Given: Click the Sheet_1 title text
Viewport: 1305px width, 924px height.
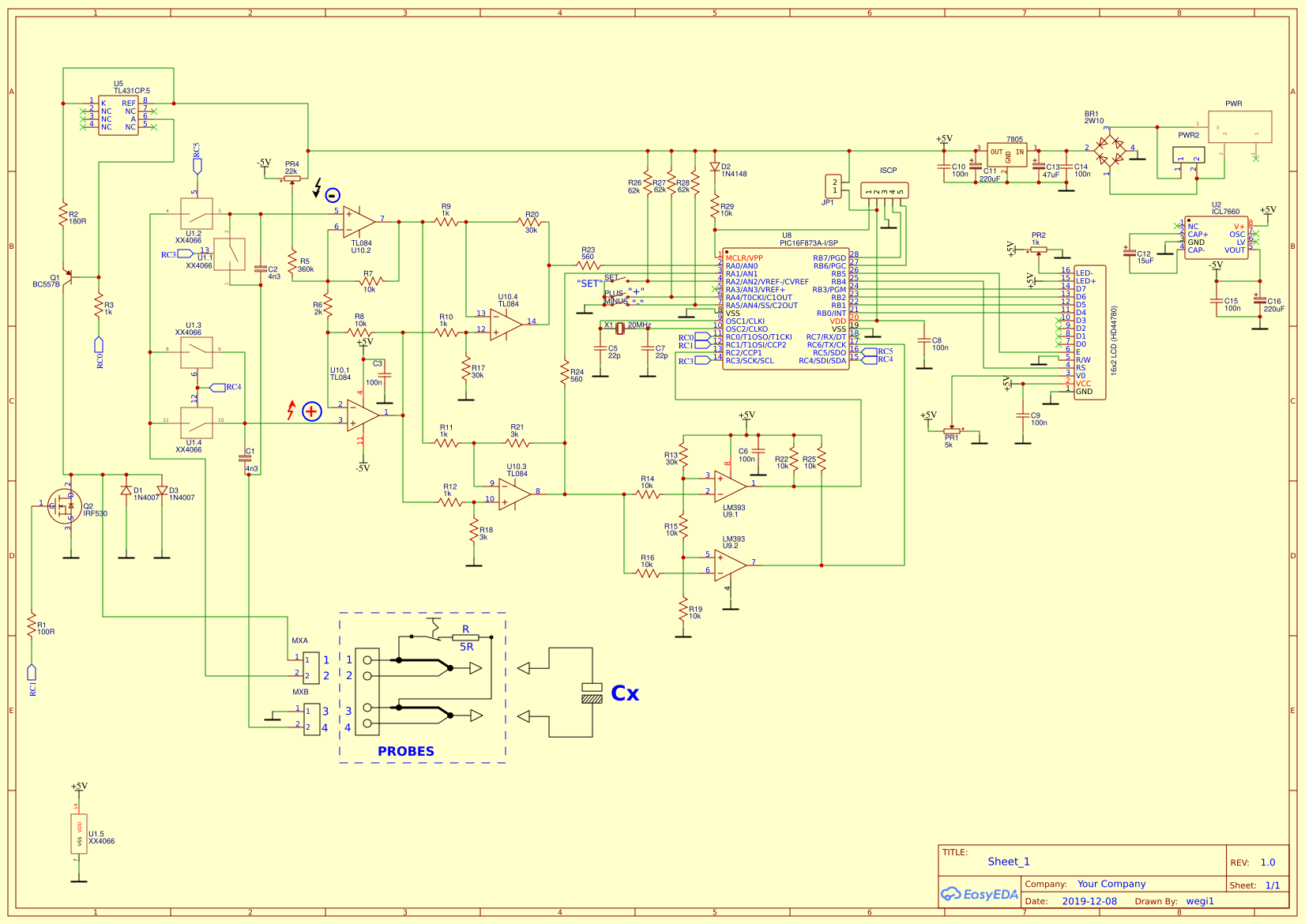Looking at the screenshot, I should point(1009,862).
